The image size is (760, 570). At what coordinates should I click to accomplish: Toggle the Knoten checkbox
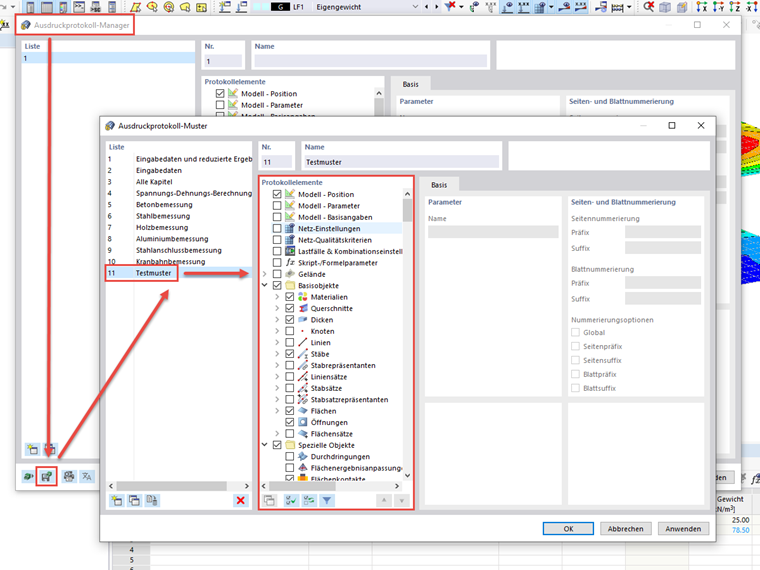(289, 331)
